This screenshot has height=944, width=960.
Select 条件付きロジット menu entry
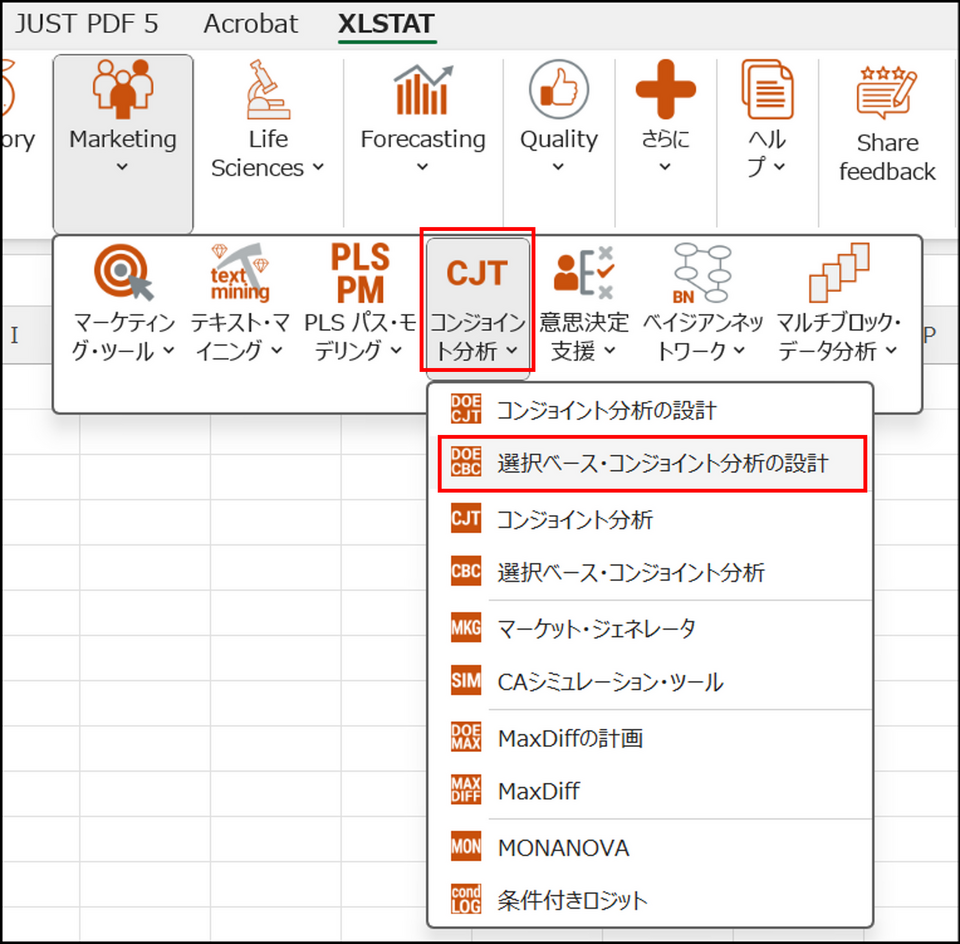click(x=572, y=900)
